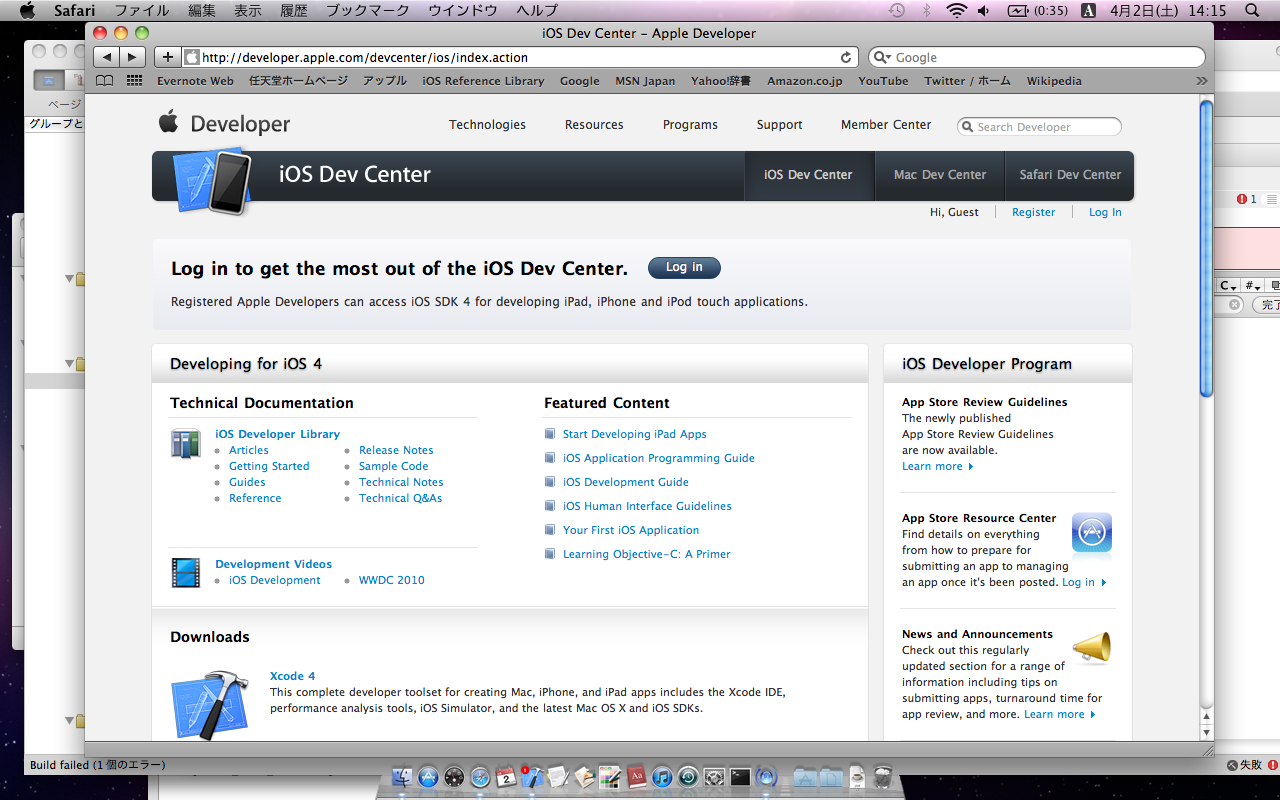The width and height of the screenshot is (1280, 800).
Task: Click the Search Developer field
Action: 1039,127
